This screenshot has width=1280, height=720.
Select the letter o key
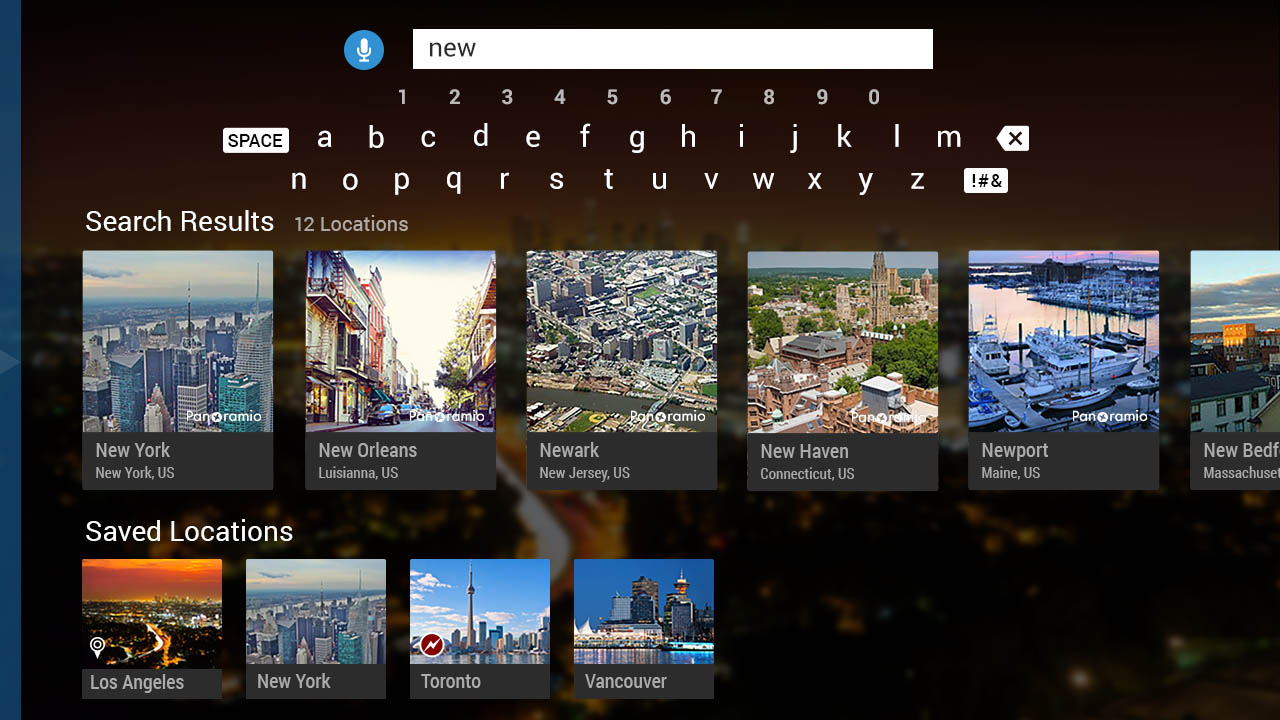point(350,180)
